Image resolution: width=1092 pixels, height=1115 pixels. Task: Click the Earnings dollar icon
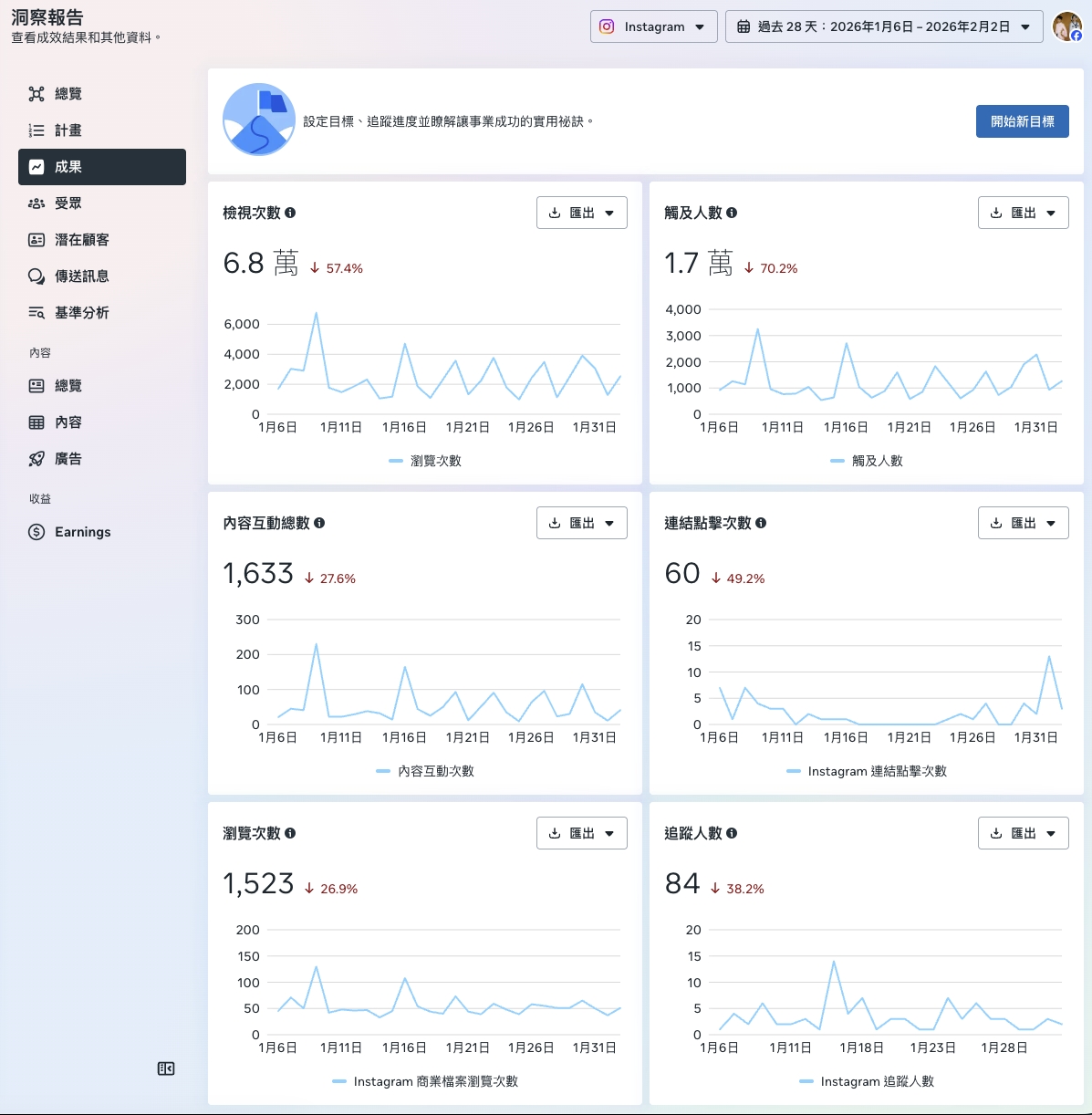tap(36, 532)
